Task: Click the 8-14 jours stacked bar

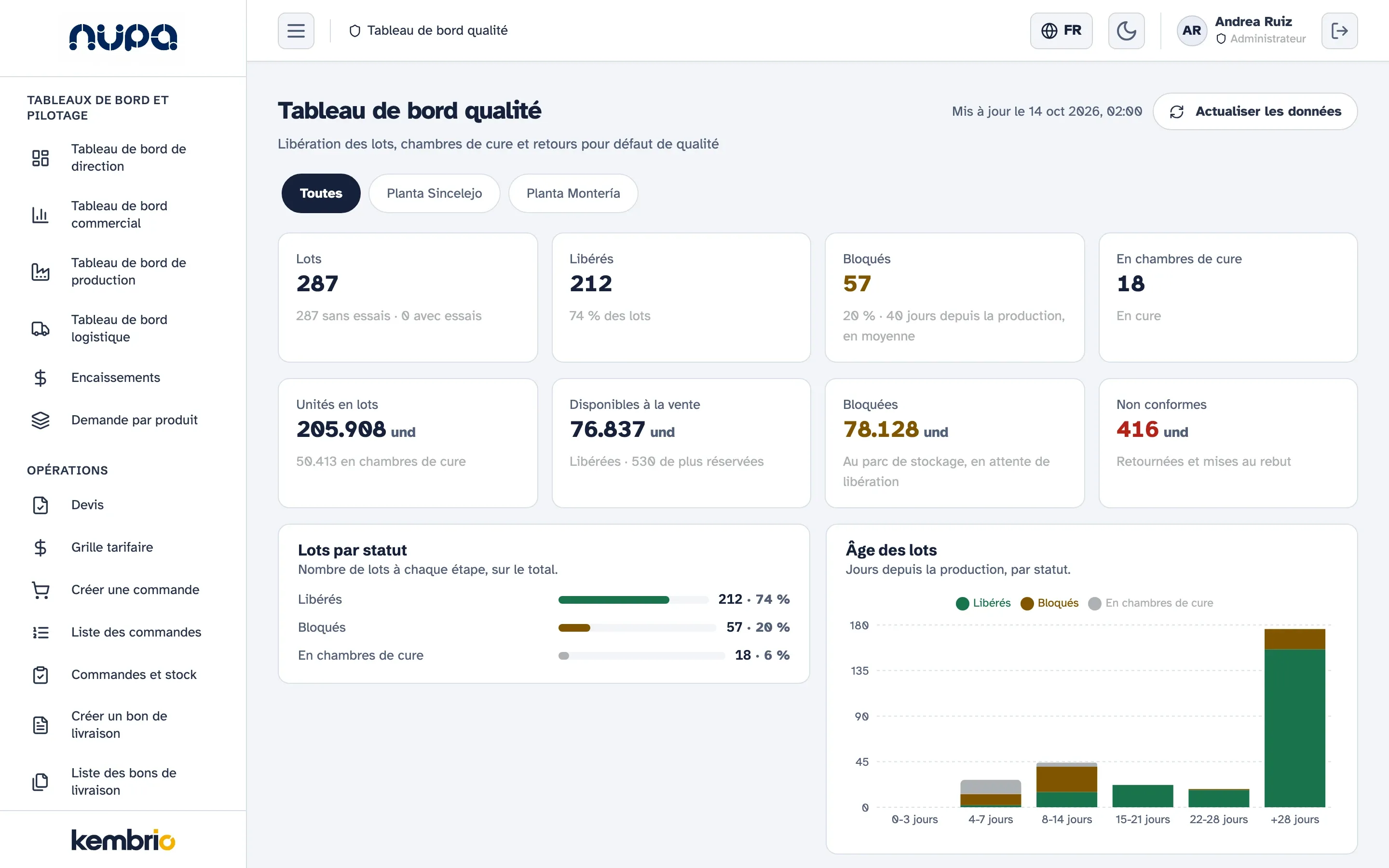Action: tap(1066, 785)
